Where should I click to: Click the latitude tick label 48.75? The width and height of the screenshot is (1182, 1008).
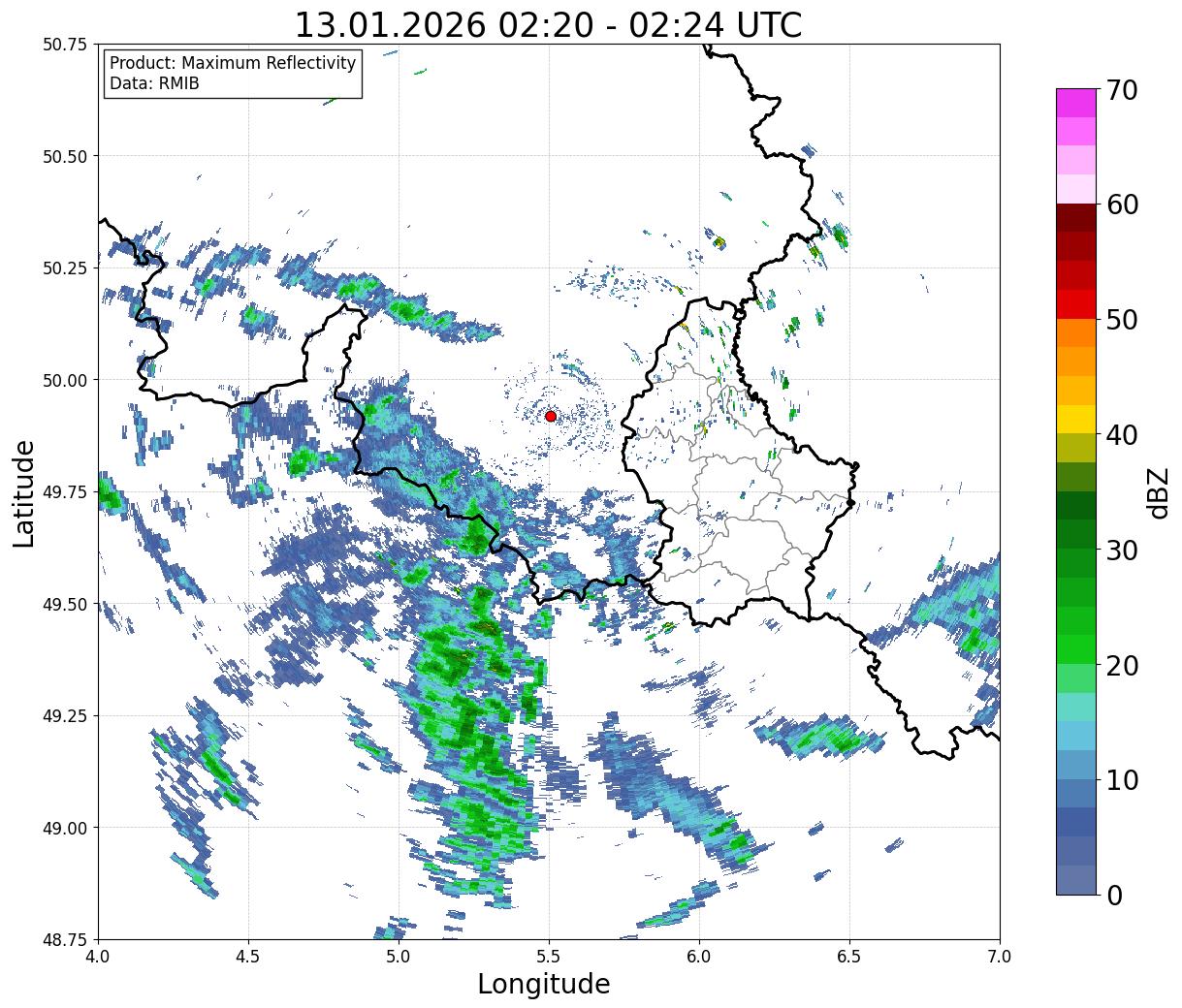coord(65,939)
